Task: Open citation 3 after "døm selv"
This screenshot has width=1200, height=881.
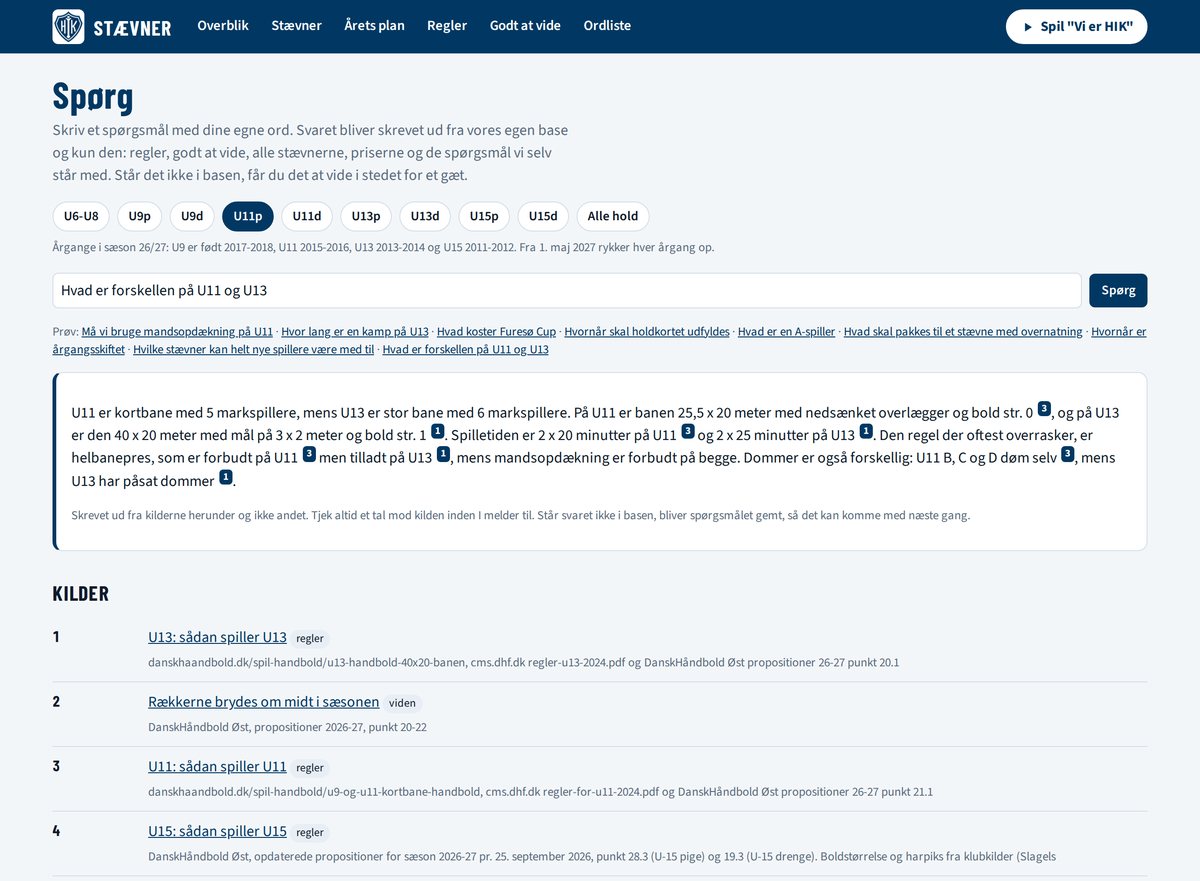Action: tap(1068, 454)
